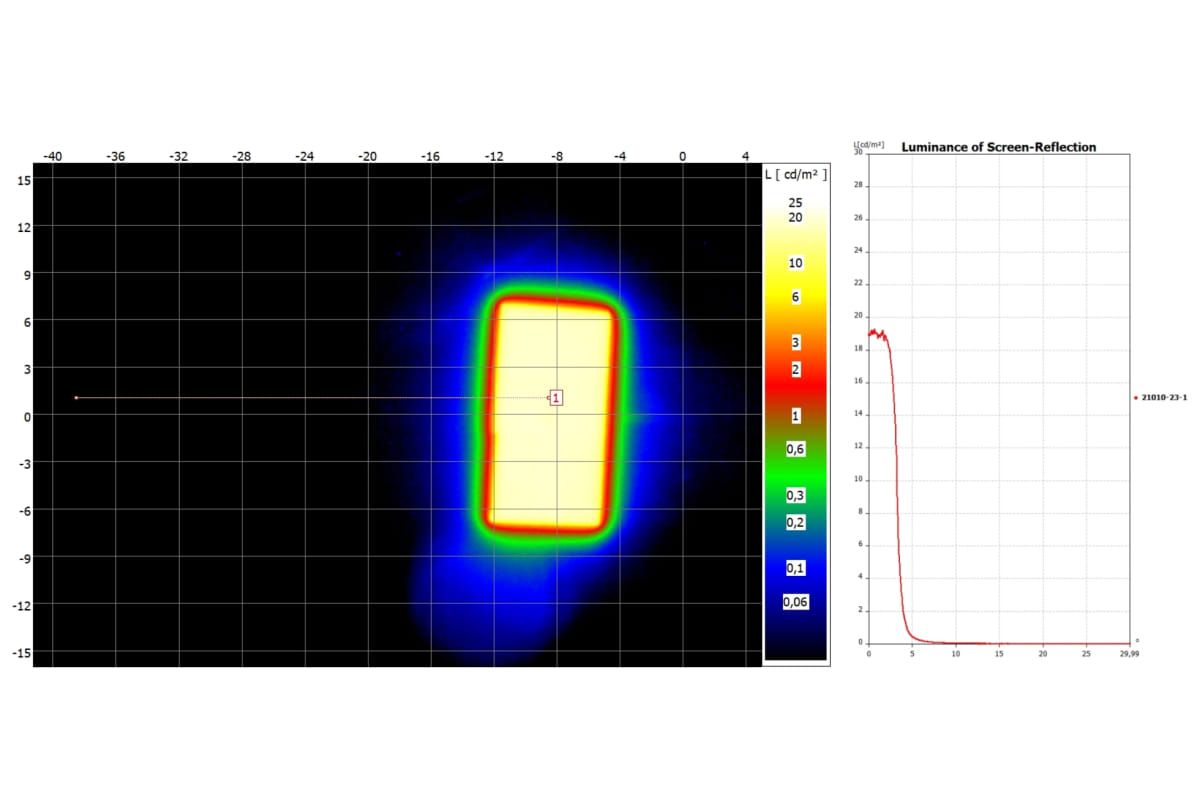
Task: Click the 29,99 label on the chart x-axis
Action: [1127, 653]
